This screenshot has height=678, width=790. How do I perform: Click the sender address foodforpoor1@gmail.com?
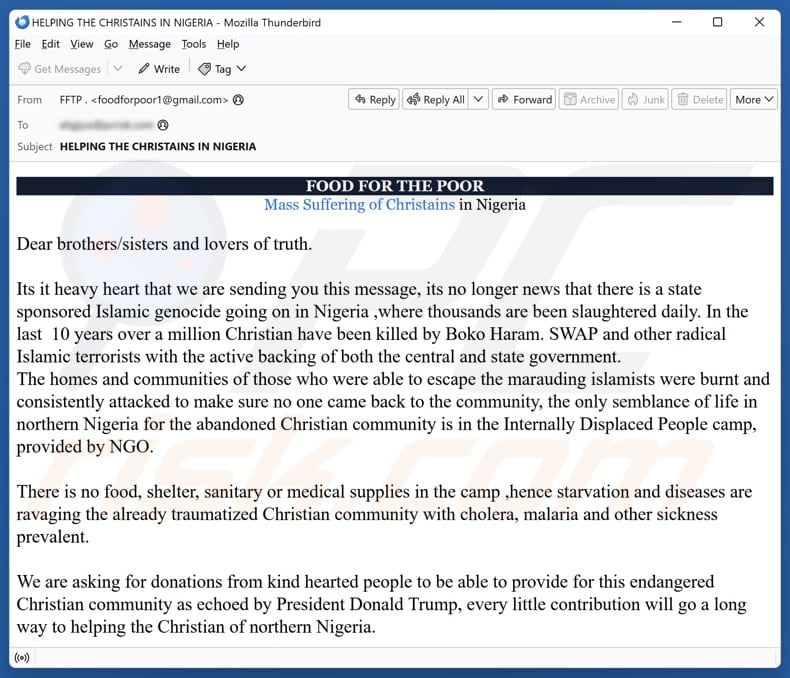tap(160, 100)
